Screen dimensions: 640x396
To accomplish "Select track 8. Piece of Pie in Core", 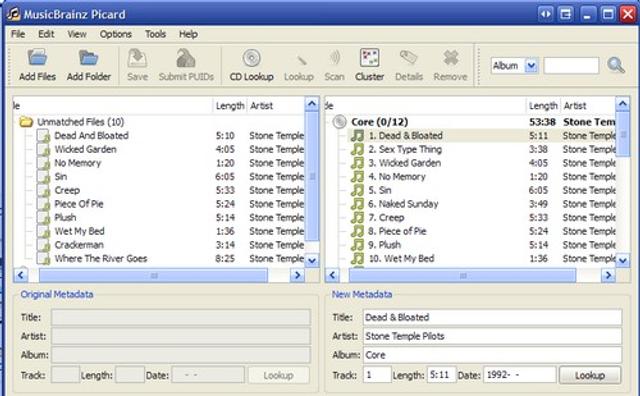I will (397, 231).
